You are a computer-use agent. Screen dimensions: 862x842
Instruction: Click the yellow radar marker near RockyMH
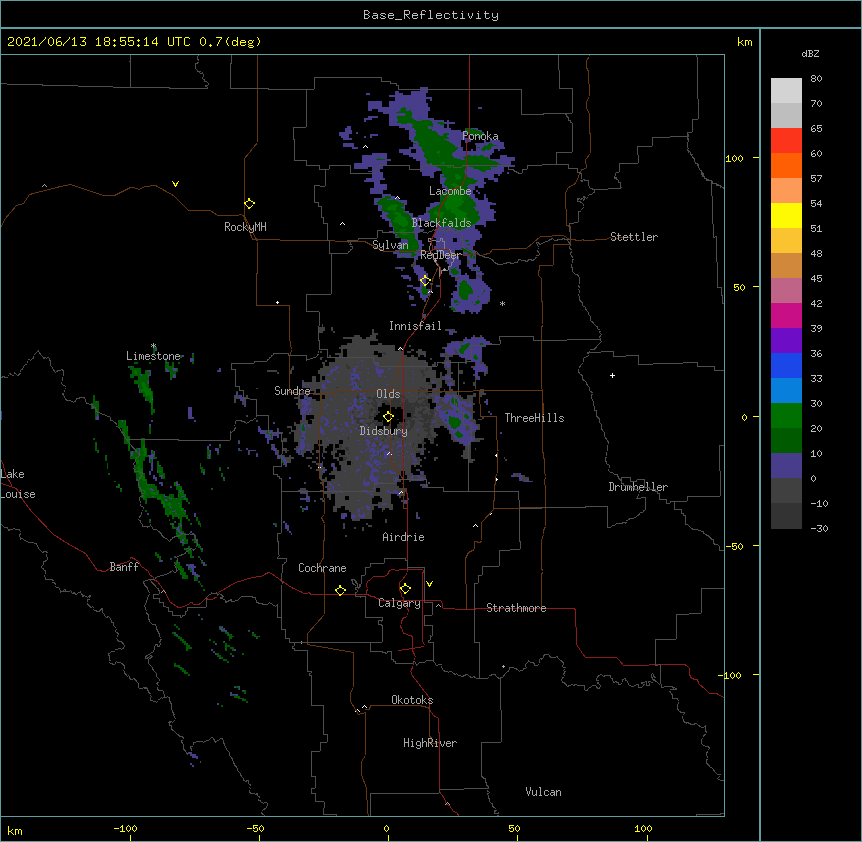click(x=249, y=204)
